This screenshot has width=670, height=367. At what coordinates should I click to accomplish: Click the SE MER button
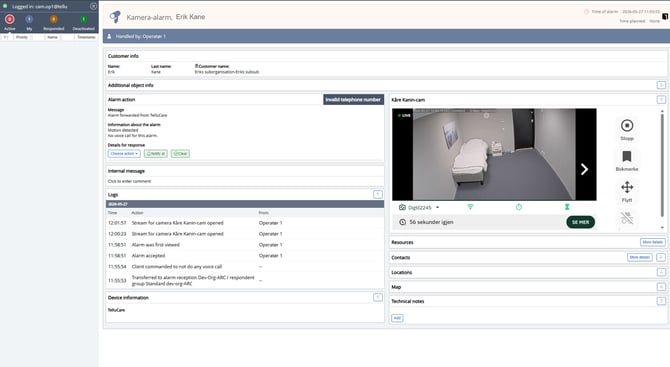[580, 222]
